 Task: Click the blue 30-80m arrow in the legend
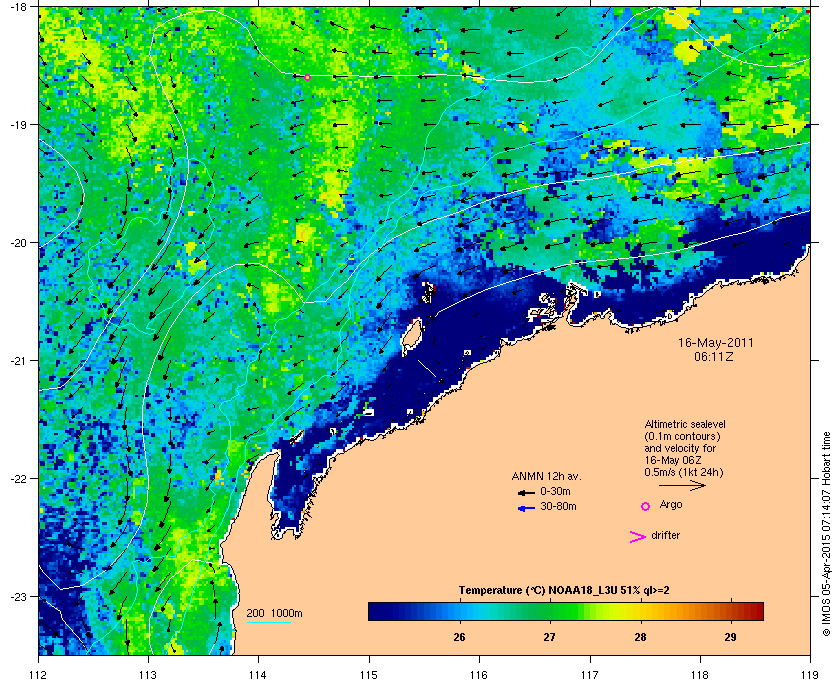[526, 508]
